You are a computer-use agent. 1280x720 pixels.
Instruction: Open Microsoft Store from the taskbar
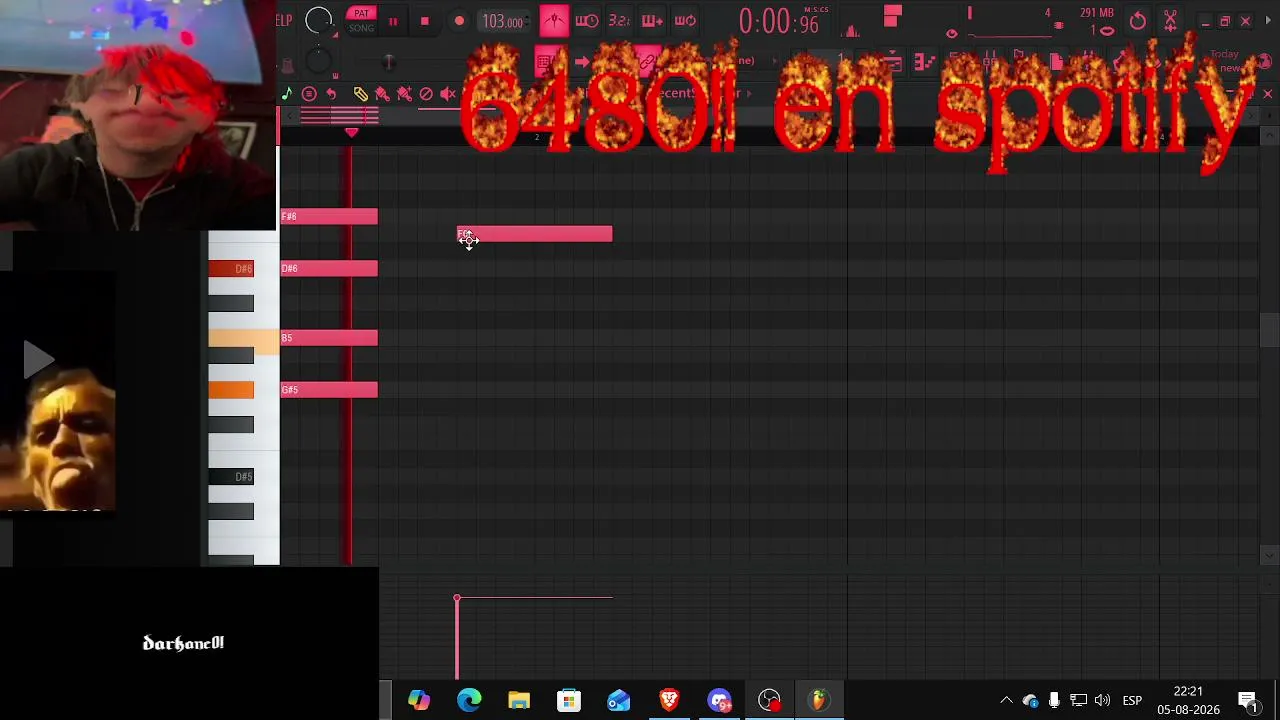pyautogui.click(x=569, y=700)
